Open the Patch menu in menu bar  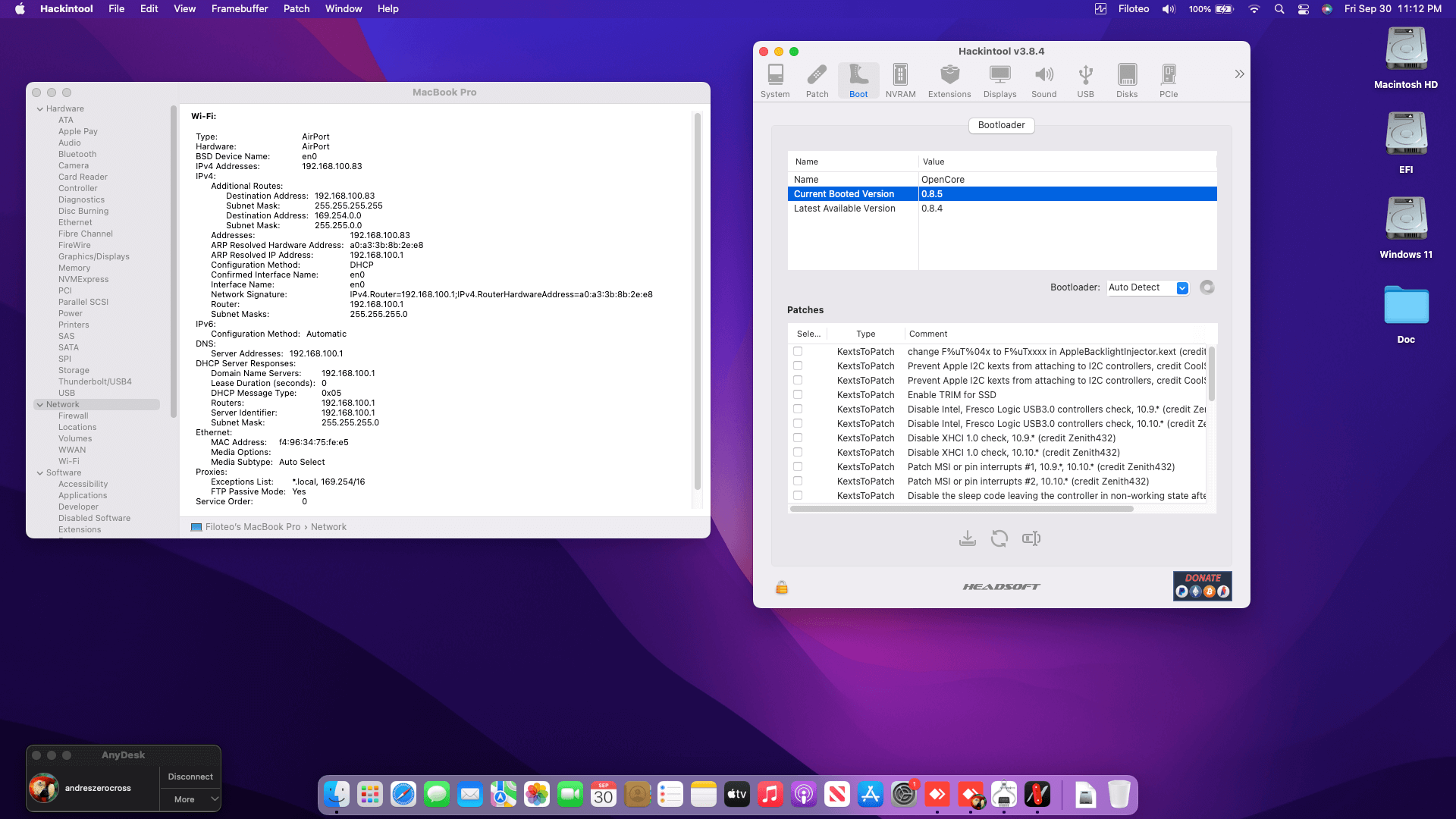[x=297, y=9]
